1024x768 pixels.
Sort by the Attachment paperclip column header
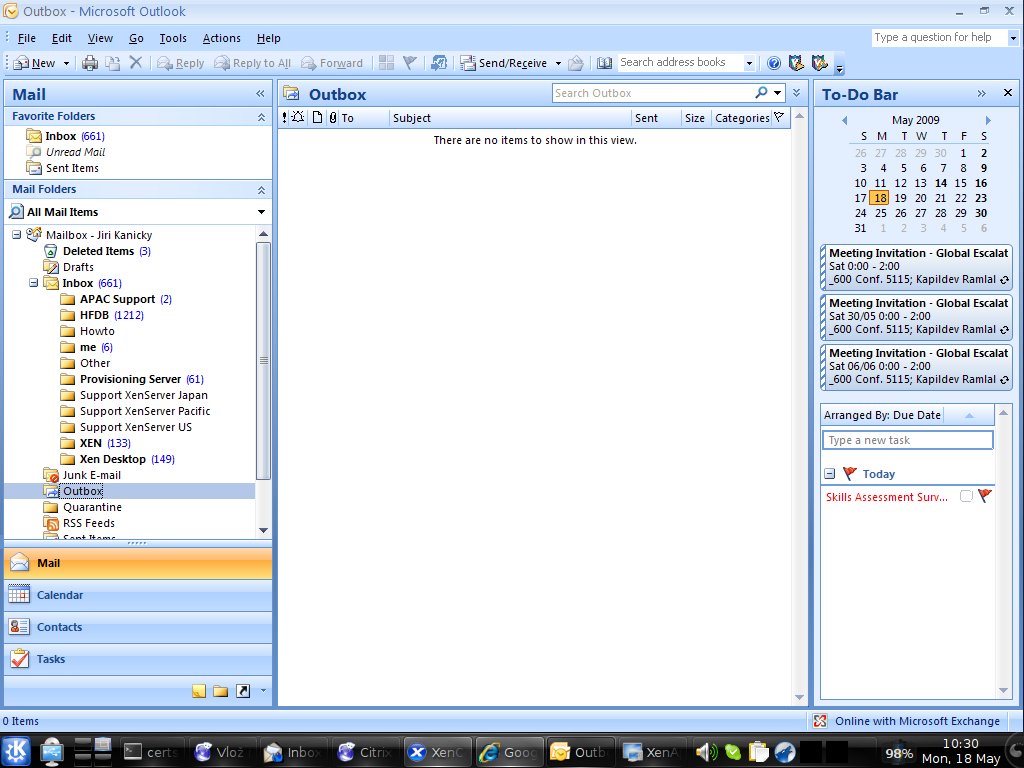coord(333,118)
